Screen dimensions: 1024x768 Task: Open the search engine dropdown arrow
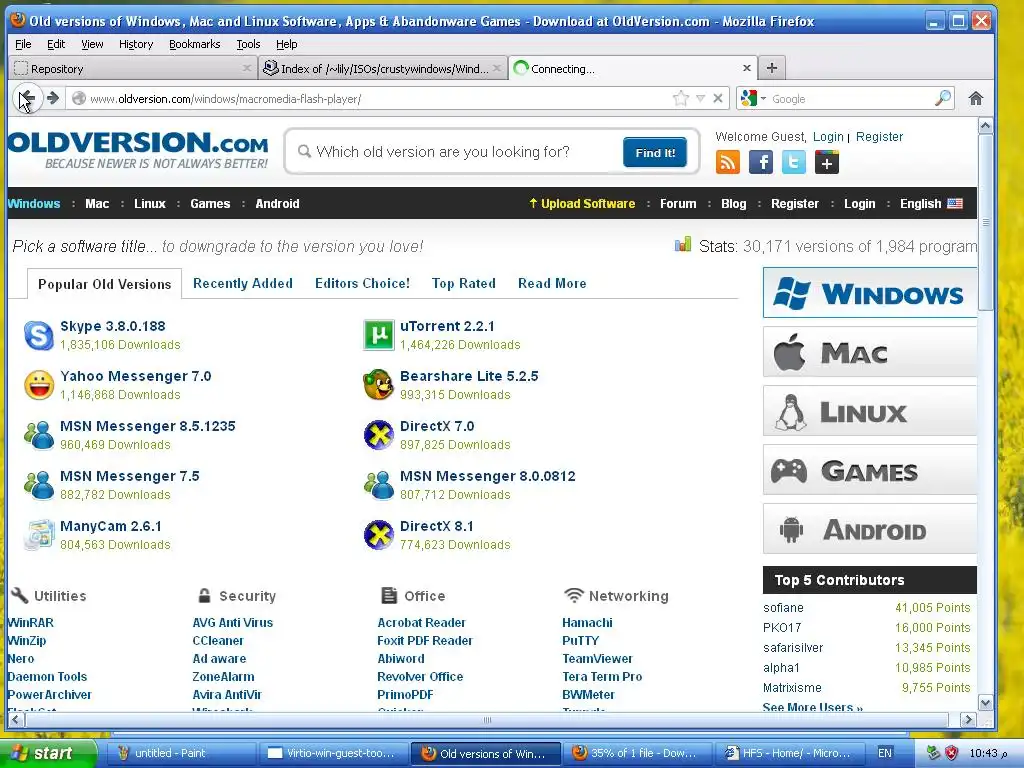[763, 99]
